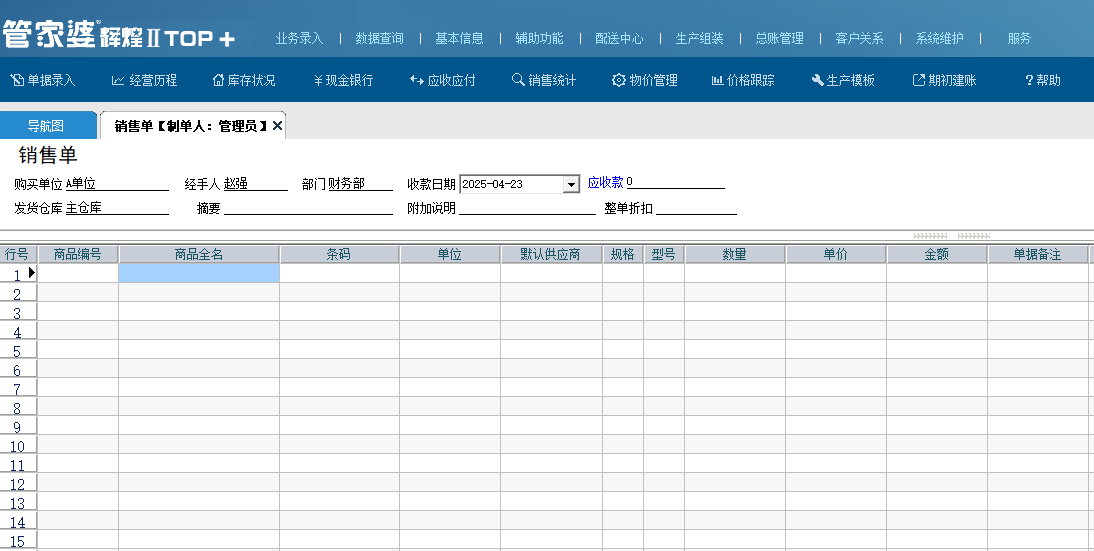This screenshot has height=551, width=1094.
Task: Click the 条码 column header
Action: tap(339, 255)
